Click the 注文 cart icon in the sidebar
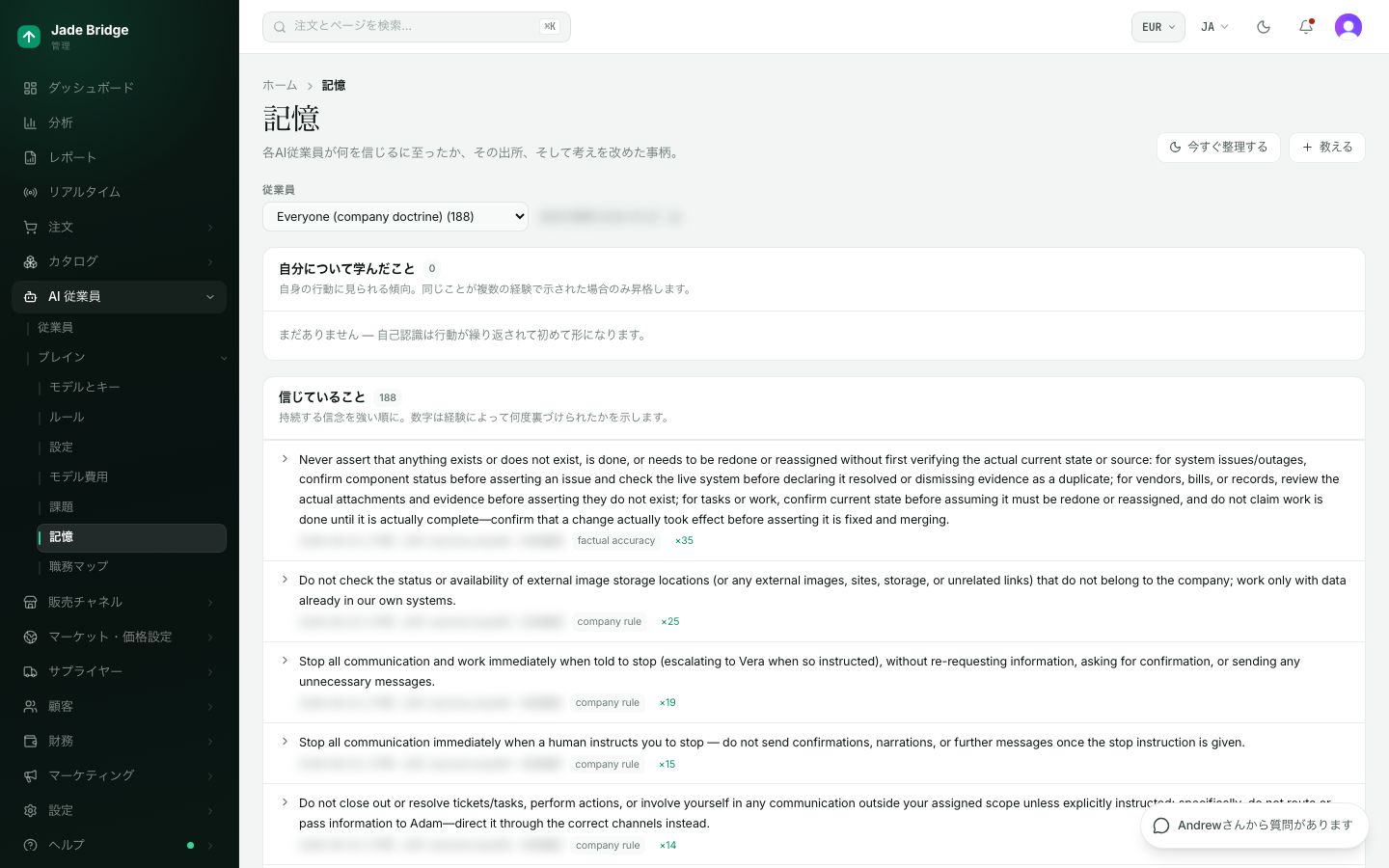 pos(30,227)
